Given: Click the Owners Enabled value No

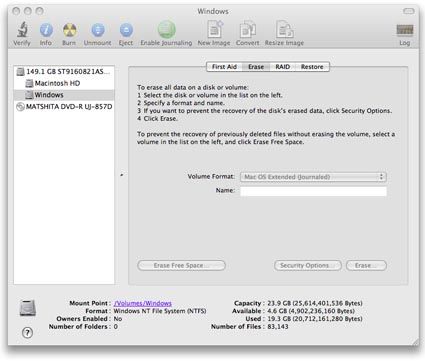Looking at the screenshot, I should point(118,319).
